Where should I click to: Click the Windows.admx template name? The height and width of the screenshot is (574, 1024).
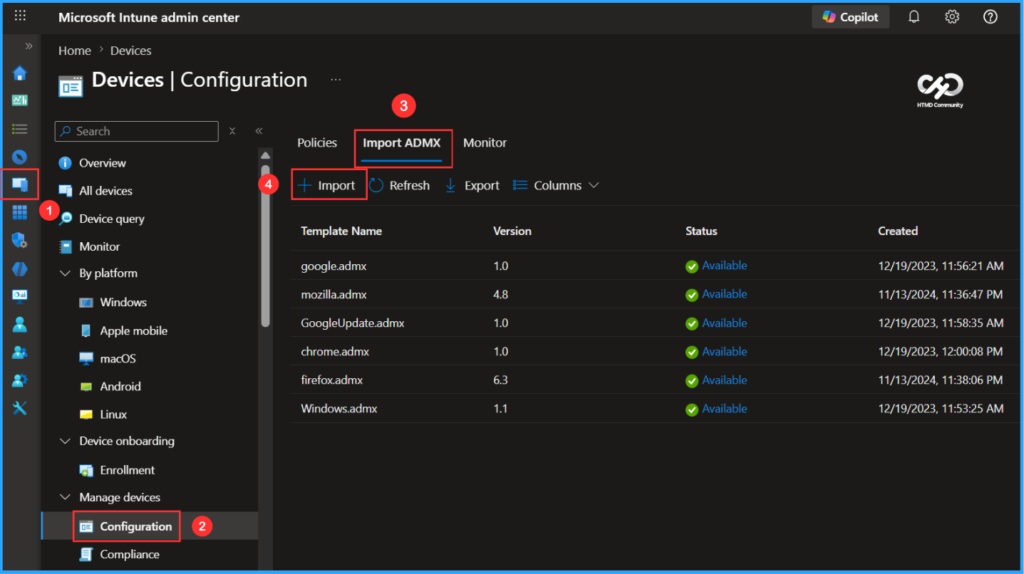338,409
